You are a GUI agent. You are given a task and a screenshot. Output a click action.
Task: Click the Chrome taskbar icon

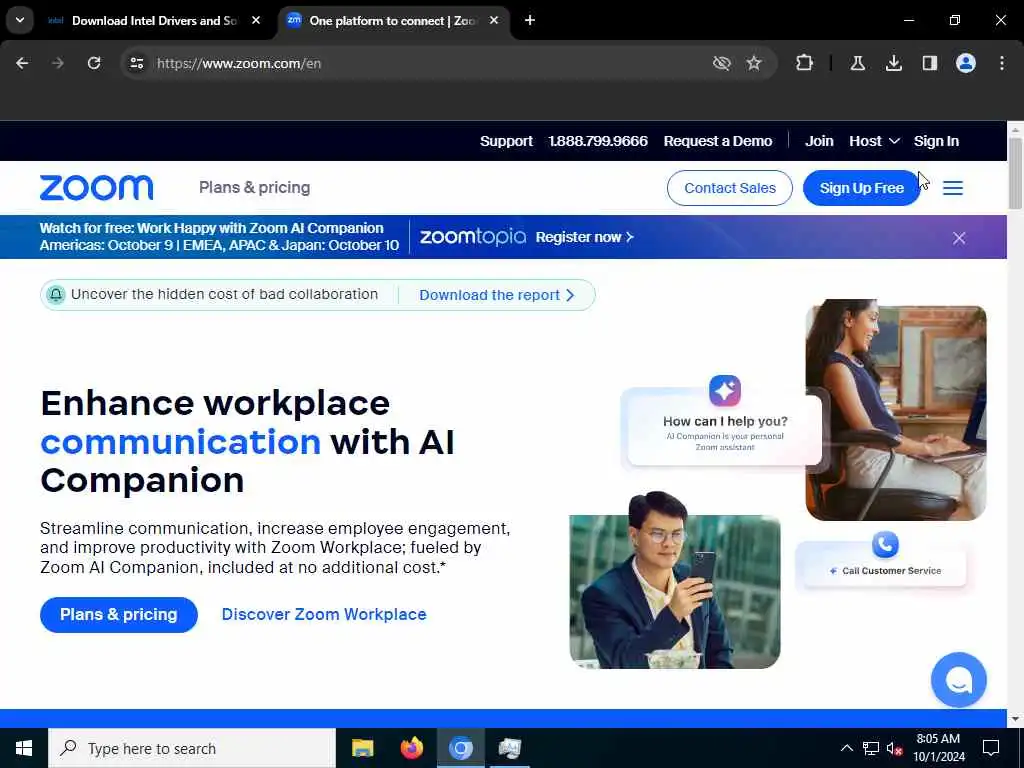[x=460, y=748]
